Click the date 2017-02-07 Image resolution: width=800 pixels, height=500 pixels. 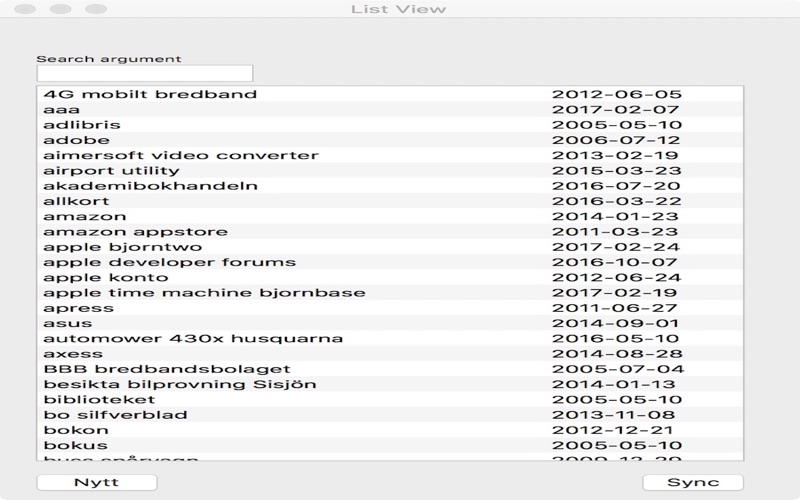coord(616,110)
